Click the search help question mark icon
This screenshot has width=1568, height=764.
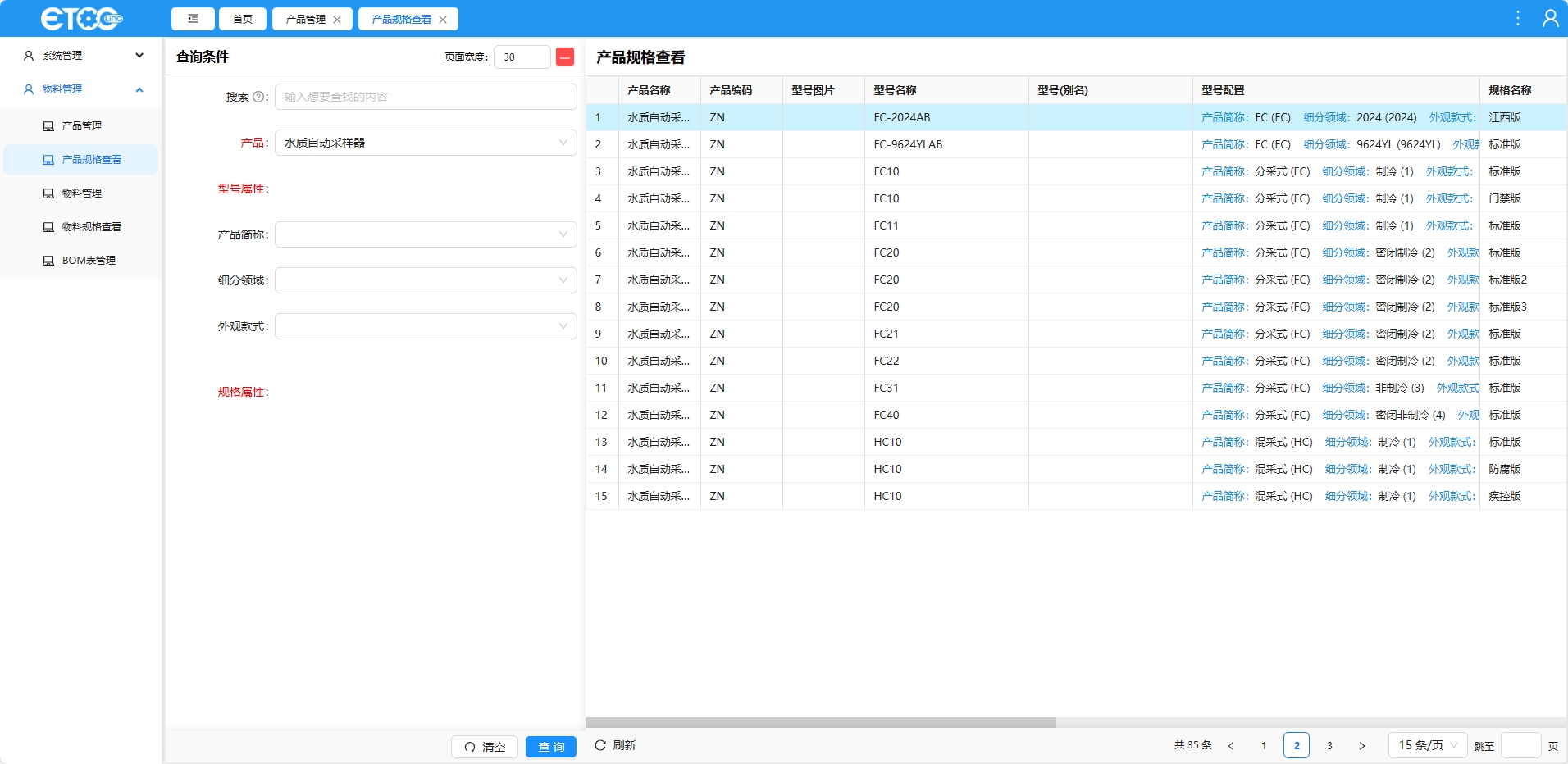click(x=258, y=97)
